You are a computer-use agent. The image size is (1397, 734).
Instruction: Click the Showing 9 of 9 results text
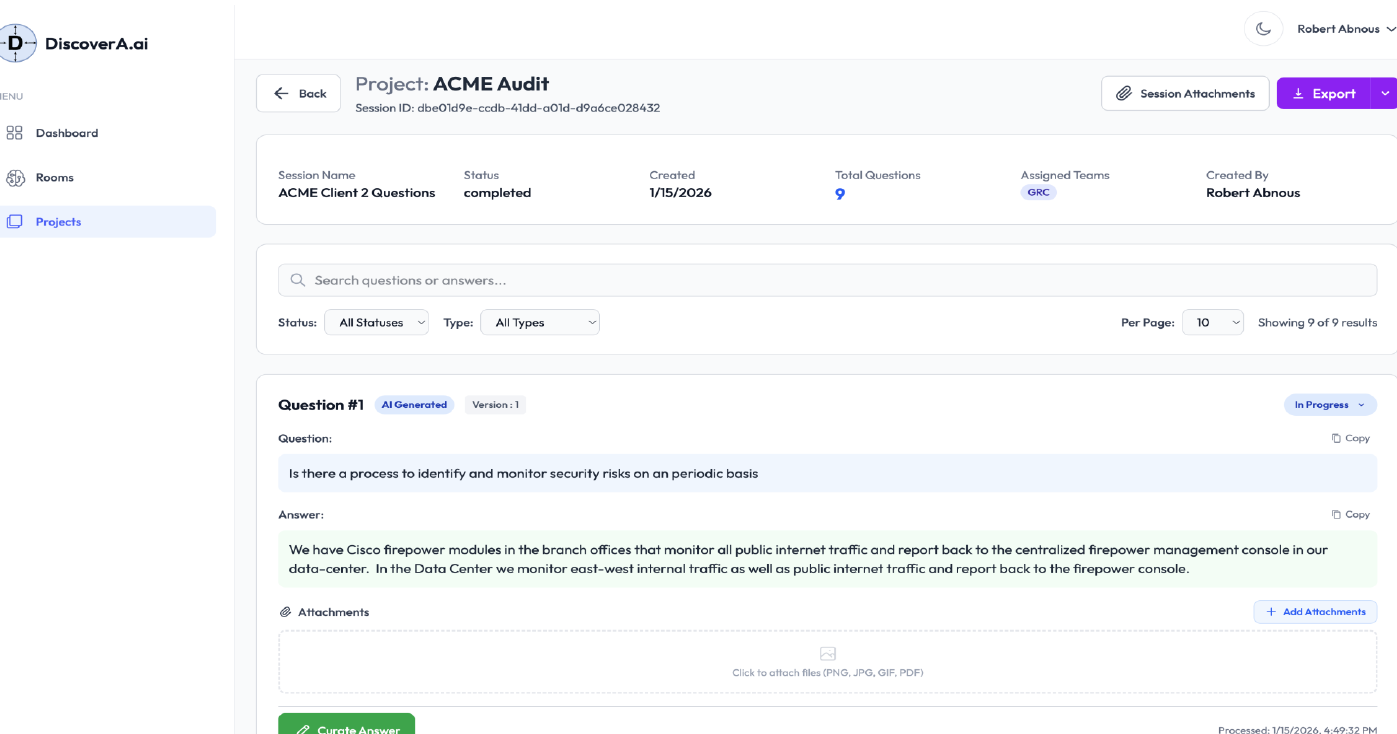1317,322
